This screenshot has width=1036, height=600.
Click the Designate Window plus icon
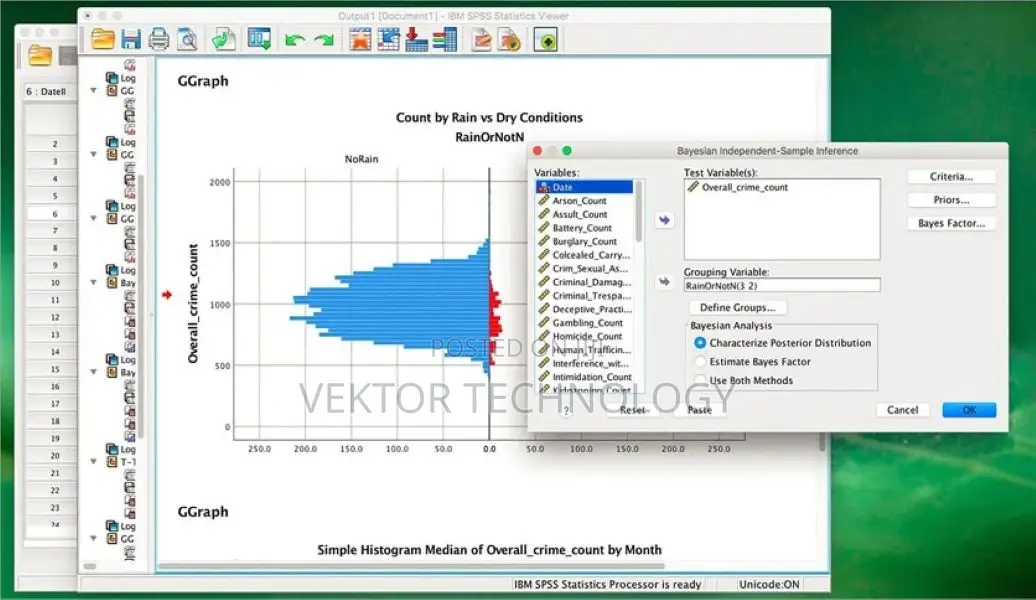click(x=546, y=40)
